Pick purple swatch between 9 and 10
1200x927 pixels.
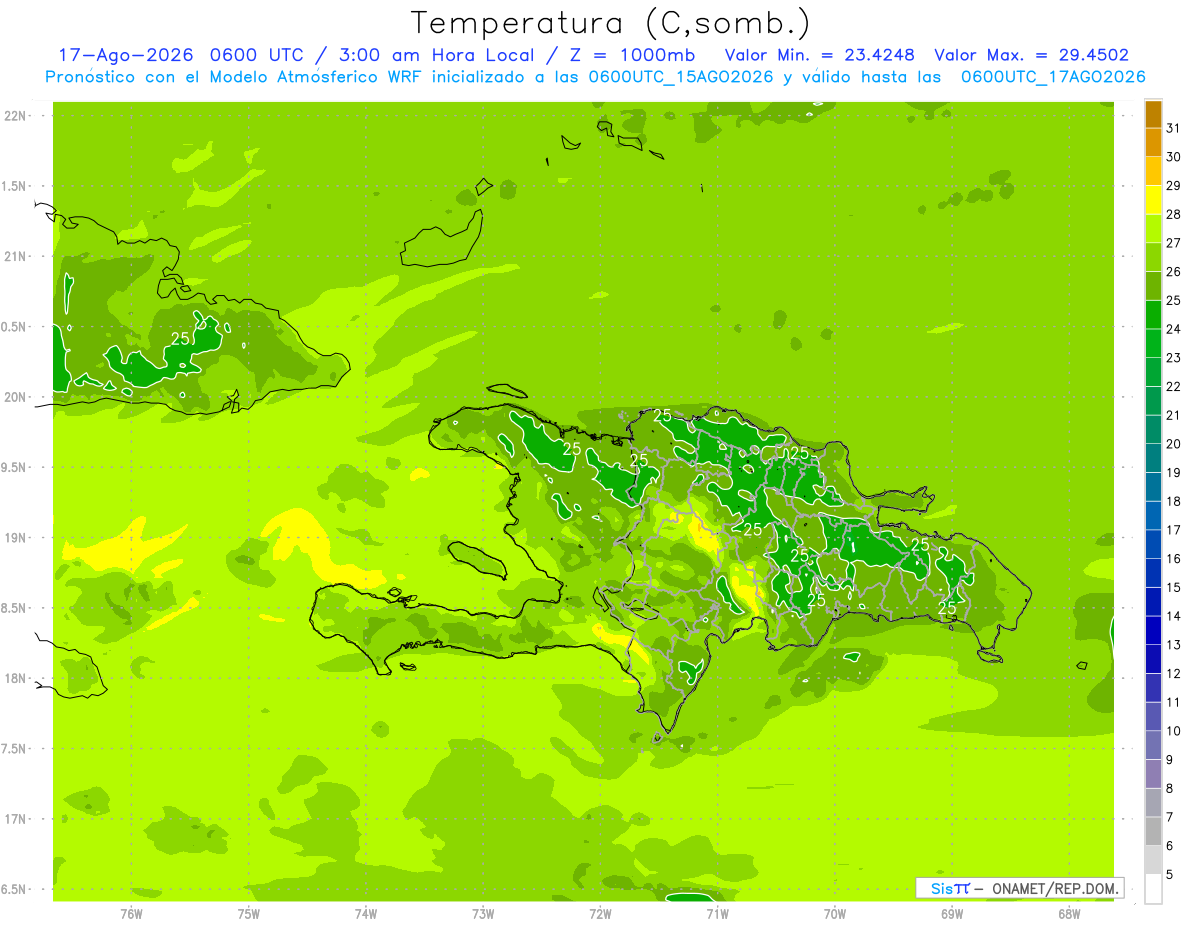coord(1153,745)
